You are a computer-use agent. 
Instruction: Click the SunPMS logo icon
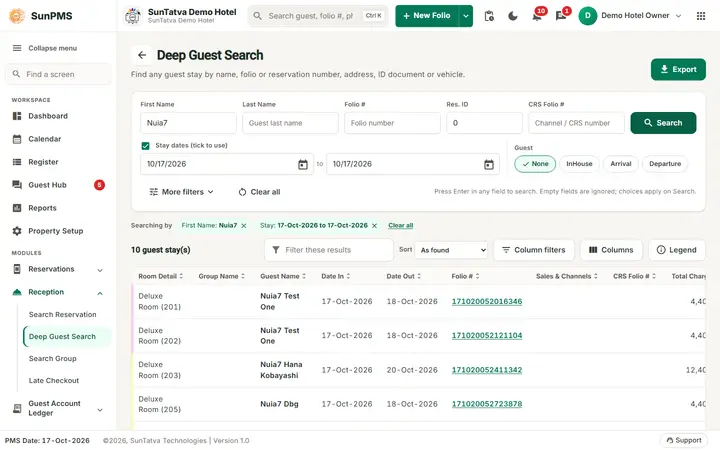tap(17, 16)
